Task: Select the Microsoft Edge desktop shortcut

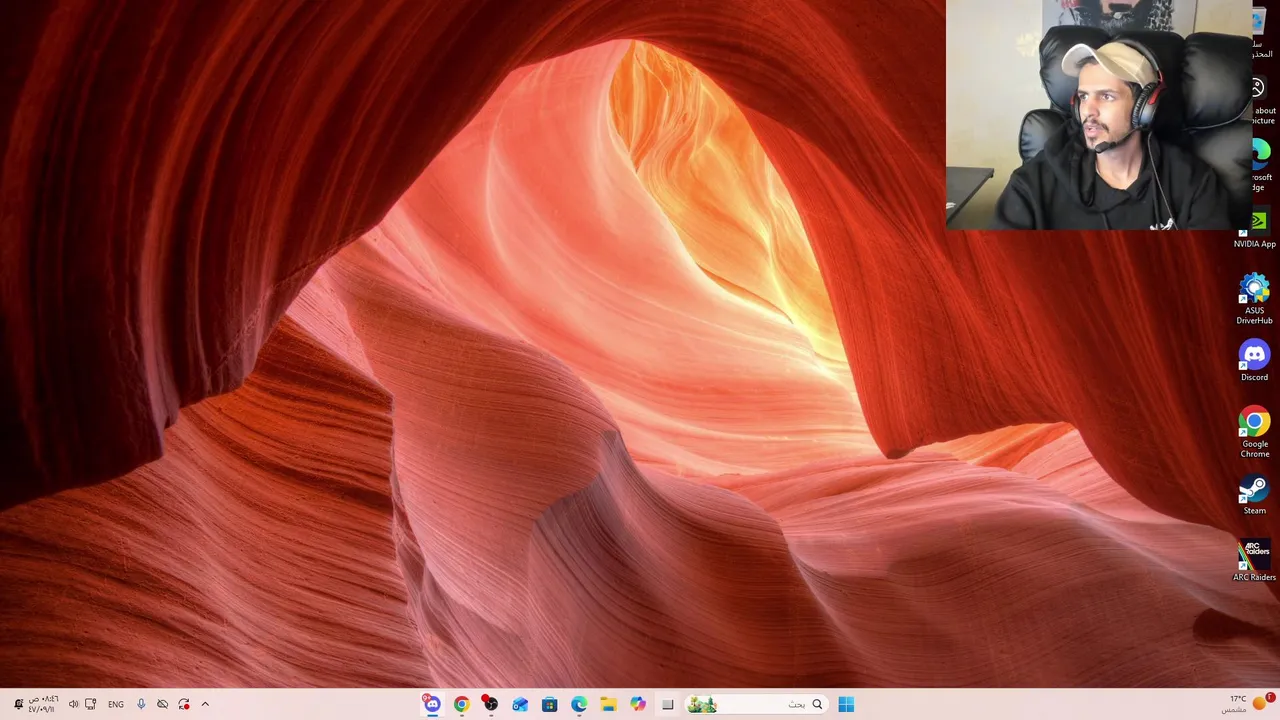Action: pyautogui.click(x=1262, y=166)
